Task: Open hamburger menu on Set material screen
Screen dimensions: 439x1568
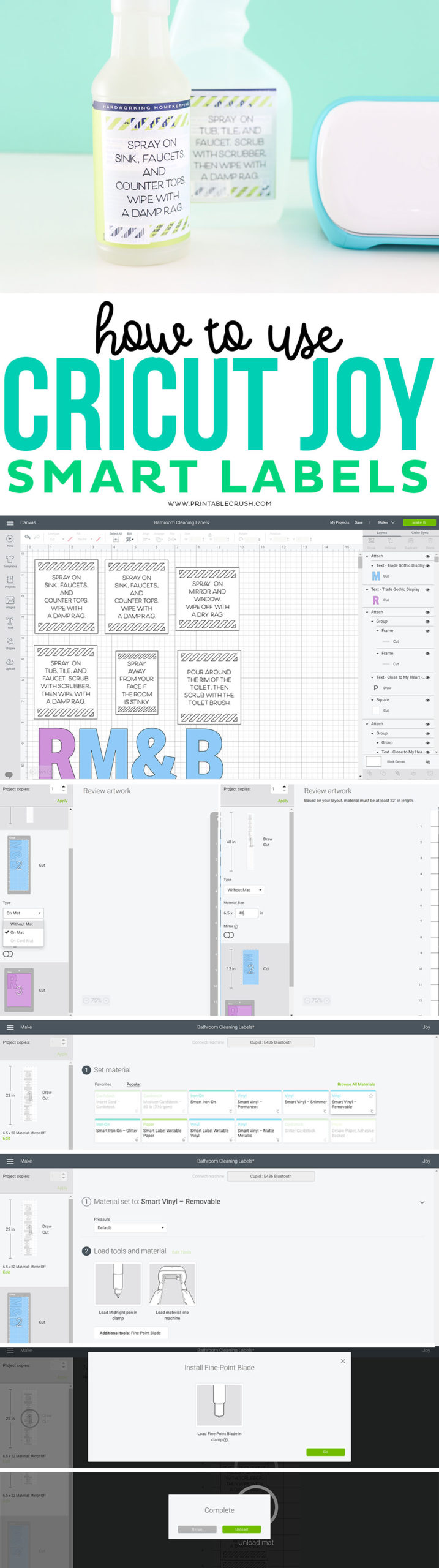Action: coord(10,1027)
